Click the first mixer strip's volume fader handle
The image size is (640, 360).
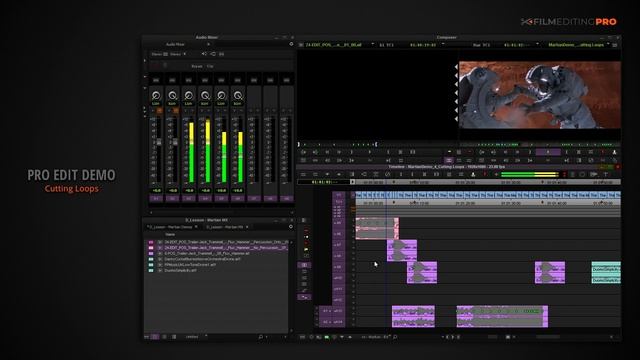point(159,142)
